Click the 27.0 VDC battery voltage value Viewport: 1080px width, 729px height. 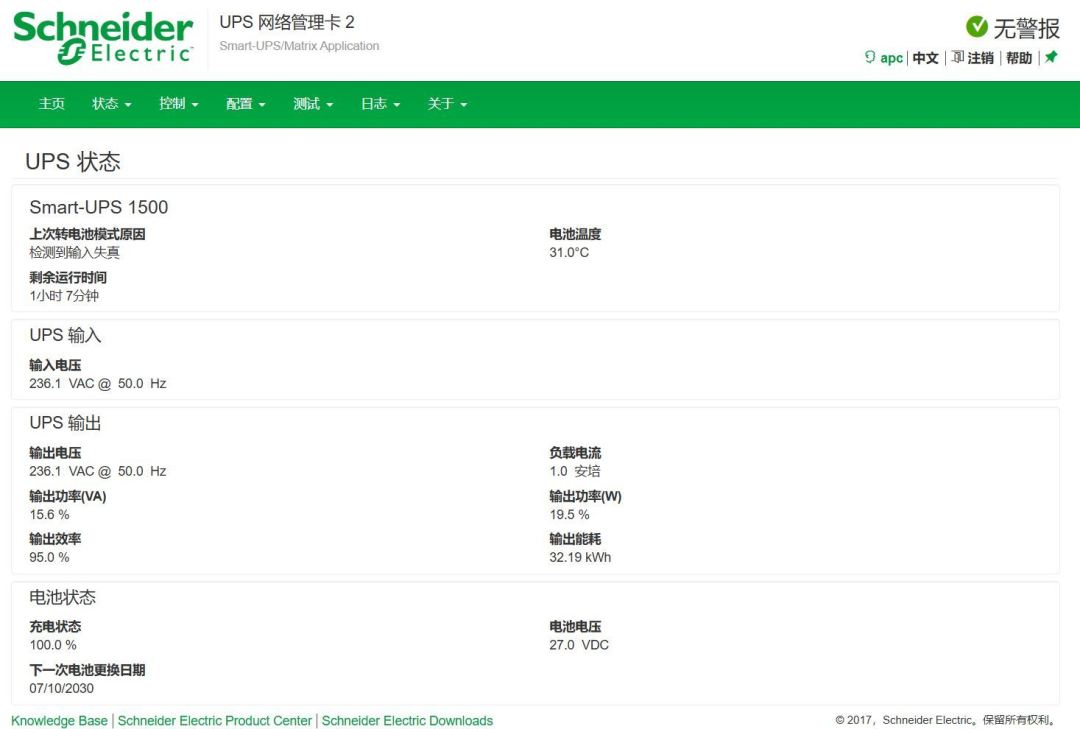click(579, 646)
